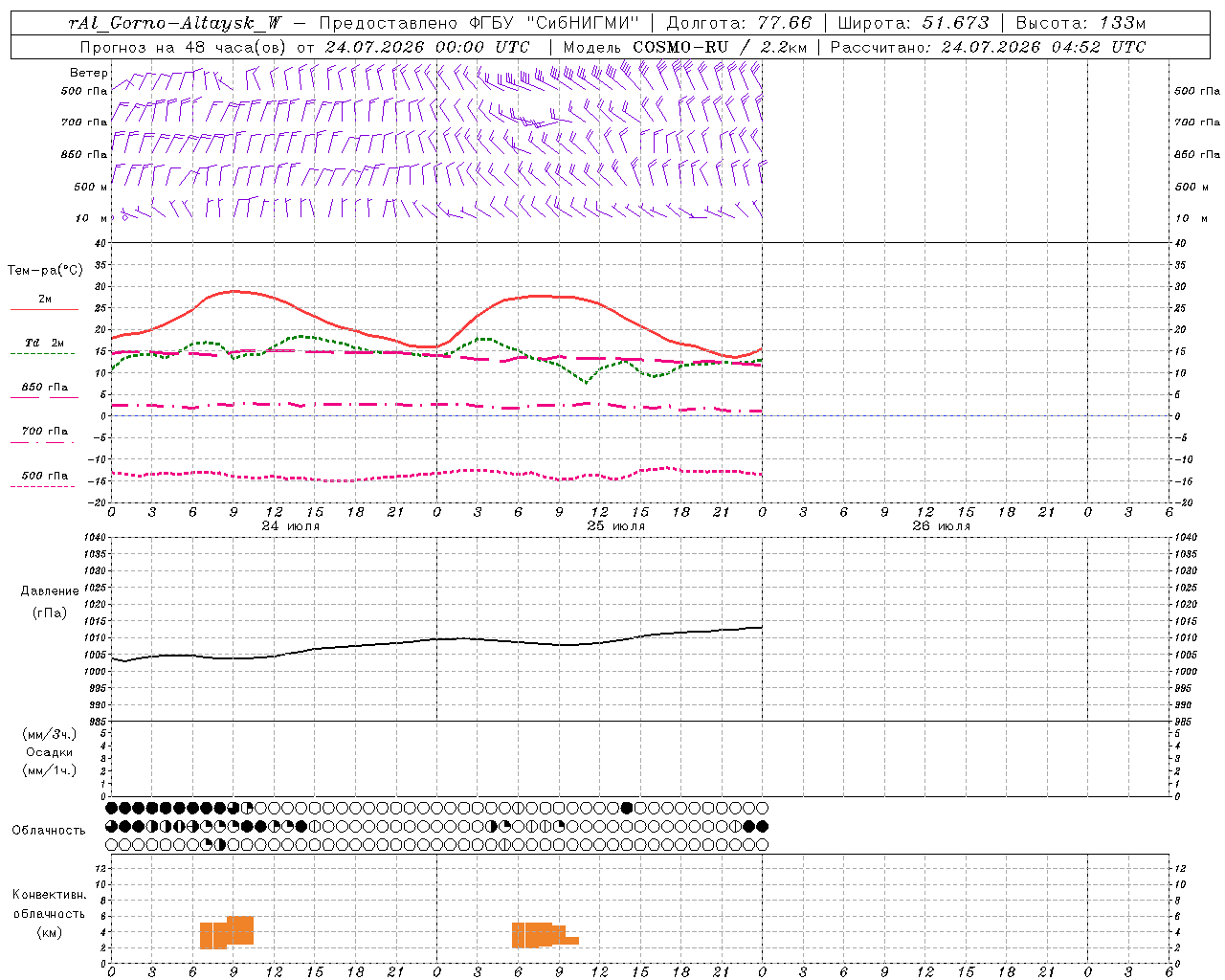Click the rAl_Gorno-Altaysk_W station title
The height and width of the screenshot is (980, 1225).
click(x=175, y=23)
